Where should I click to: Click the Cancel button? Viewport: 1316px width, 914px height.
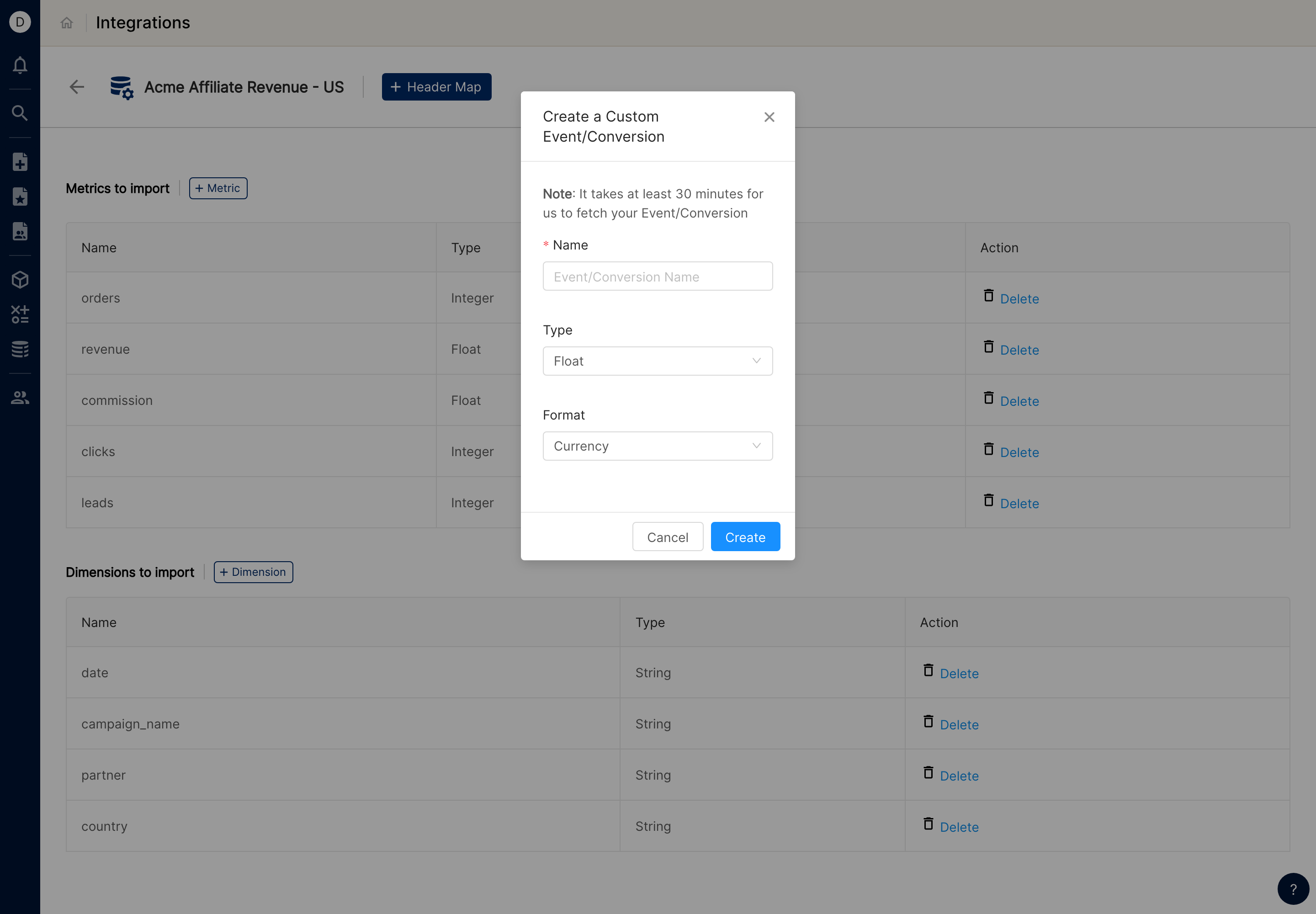point(668,537)
